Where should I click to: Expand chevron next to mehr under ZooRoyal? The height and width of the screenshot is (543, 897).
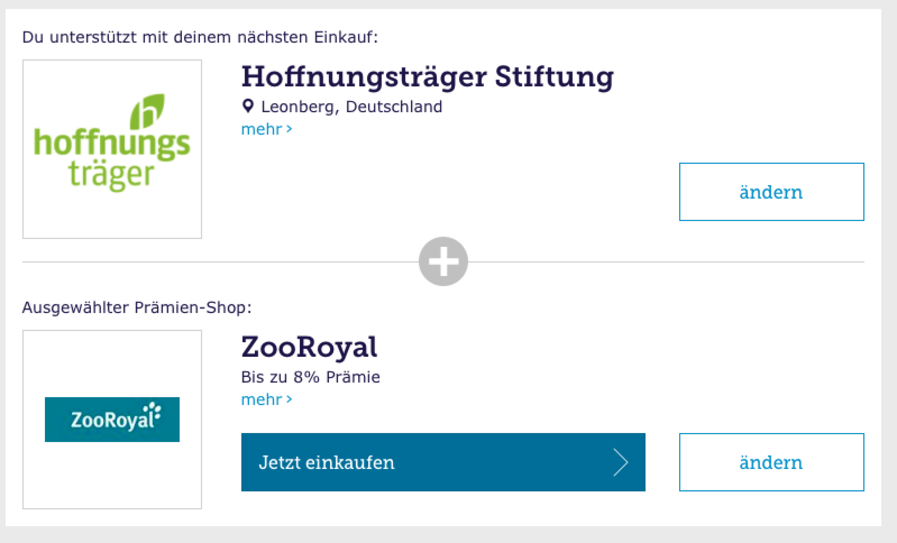point(289,400)
